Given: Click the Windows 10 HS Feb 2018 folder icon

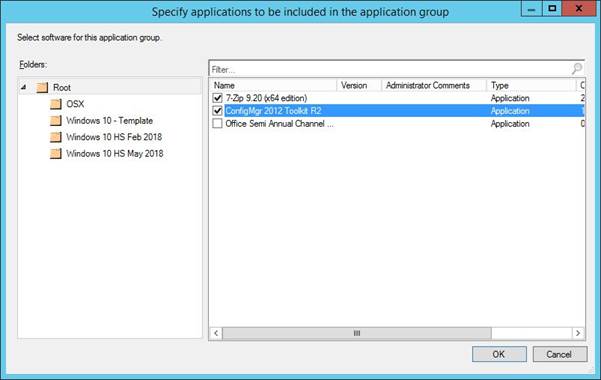Looking at the screenshot, I should pyautogui.click(x=56, y=137).
